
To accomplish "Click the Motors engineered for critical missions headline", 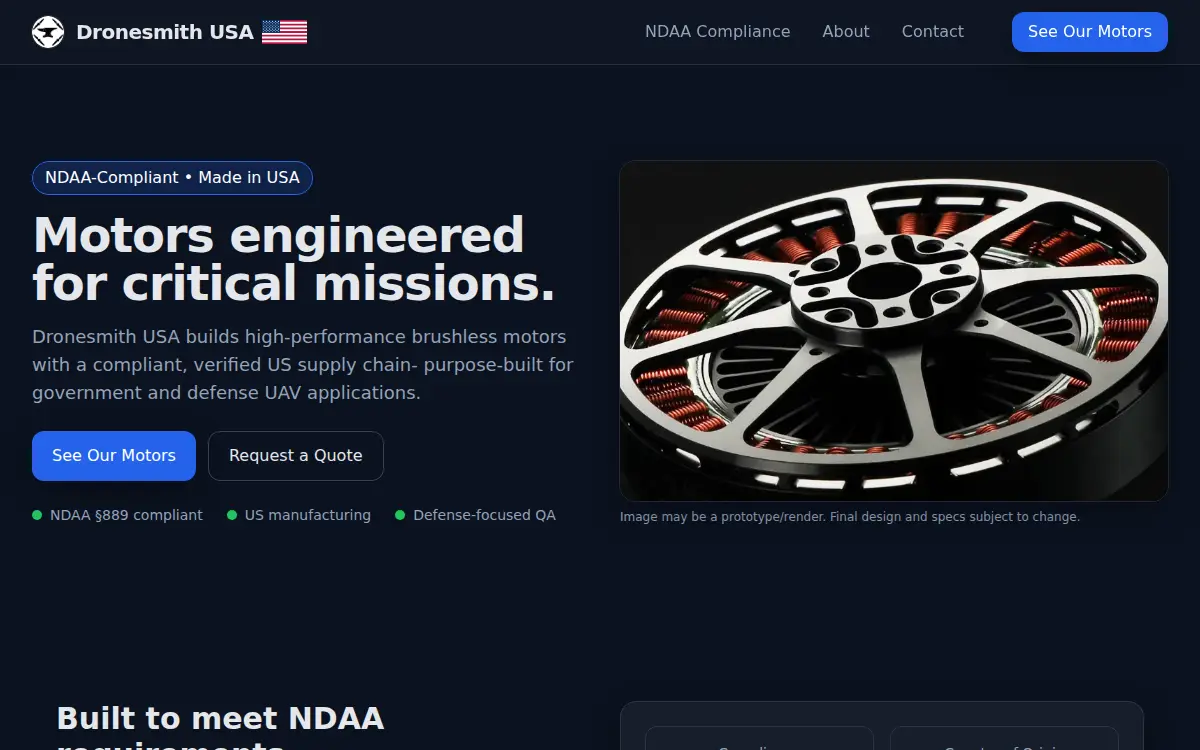I will click(294, 259).
